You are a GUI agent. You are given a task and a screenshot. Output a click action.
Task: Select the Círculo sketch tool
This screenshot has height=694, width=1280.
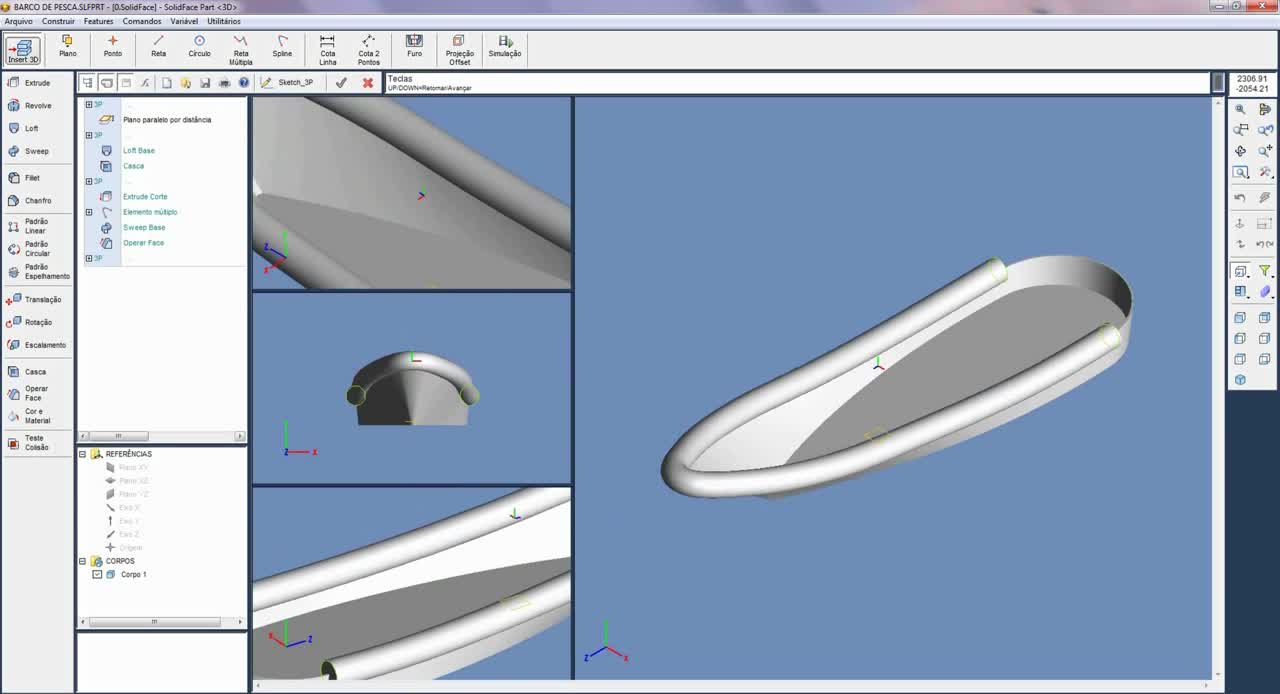pos(199,46)
